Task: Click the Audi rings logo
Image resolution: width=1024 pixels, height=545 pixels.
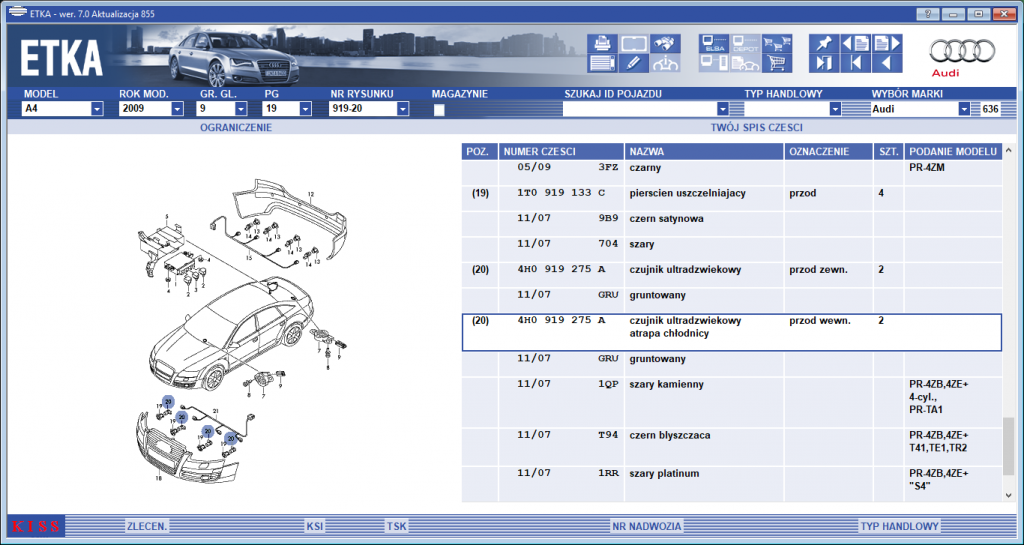Action: click(x=963, y=51)
